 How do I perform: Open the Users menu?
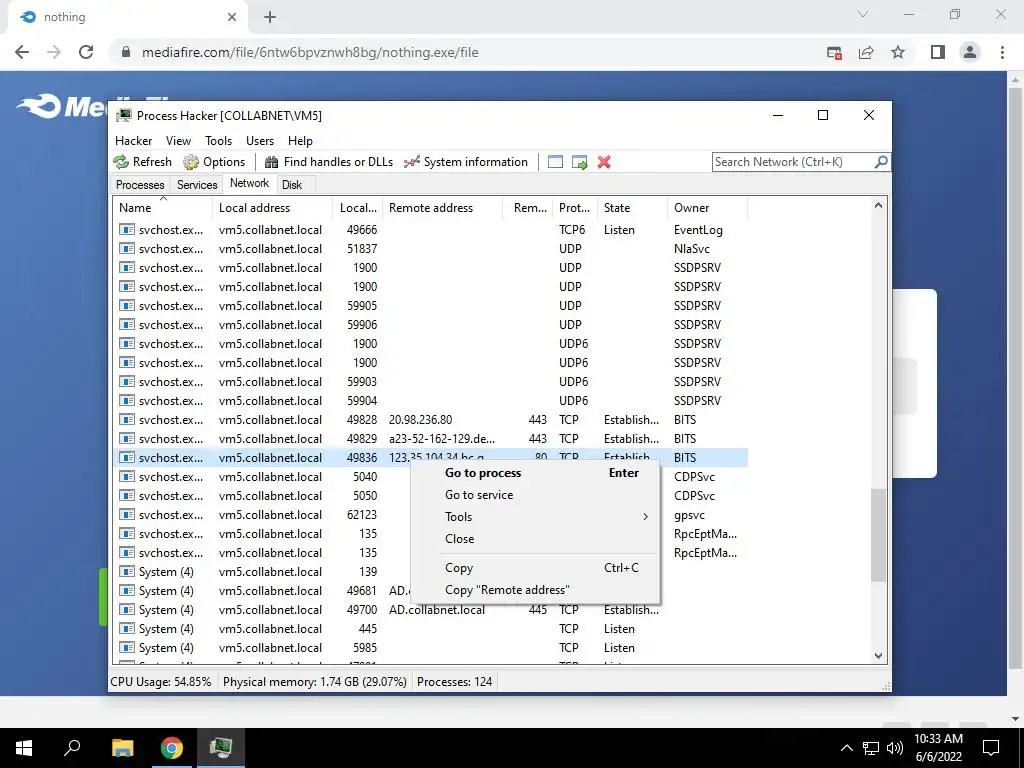260,140
